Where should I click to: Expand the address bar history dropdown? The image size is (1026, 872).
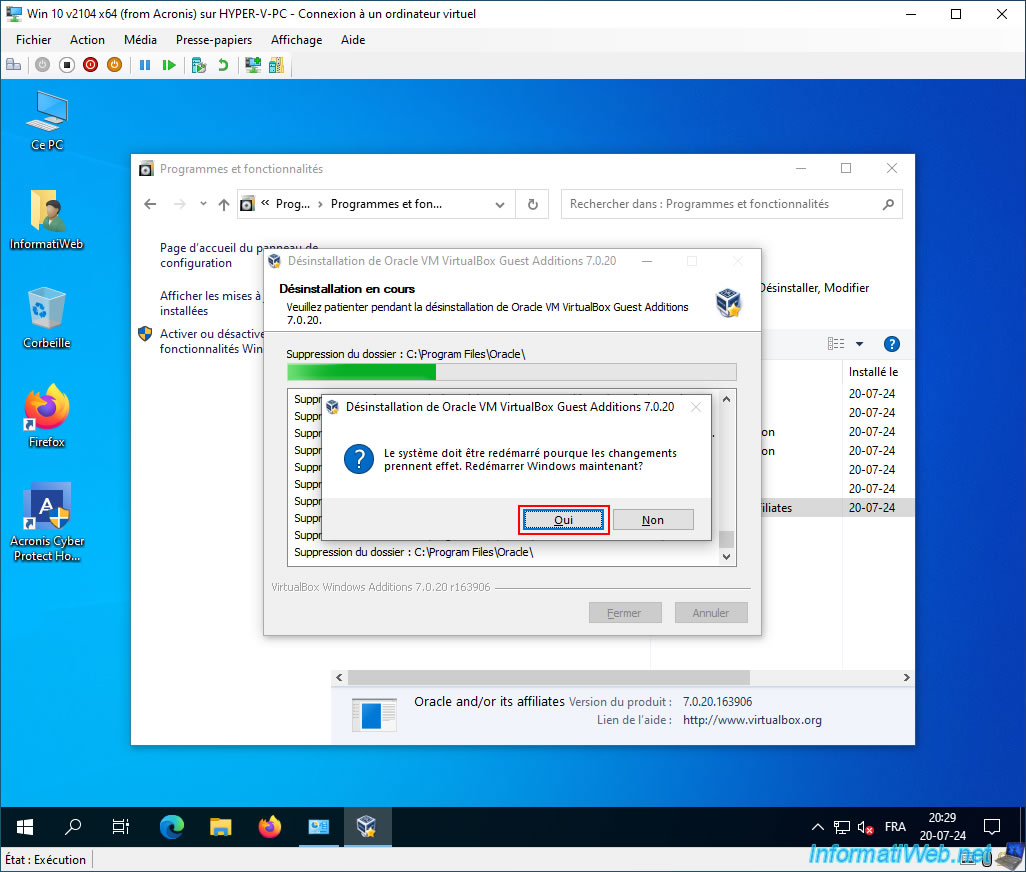coord(500,204)
